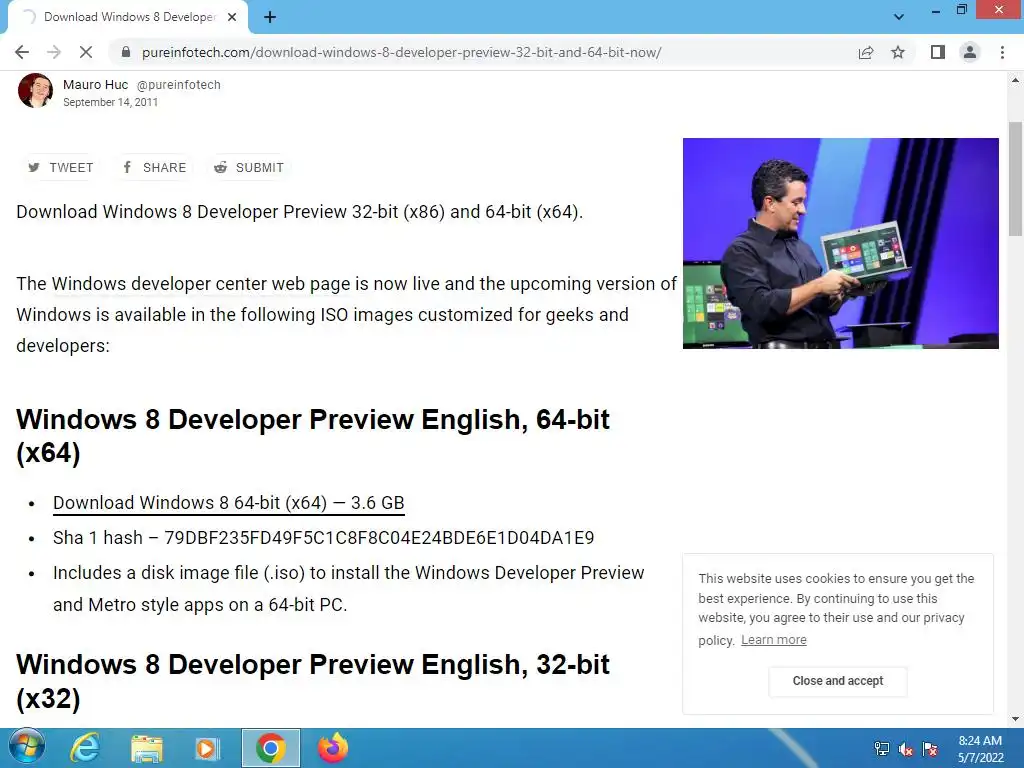Launch Internet Explorer from taskbar
The width and height of the screenshot is (1024, 768).
coord(85,748)
